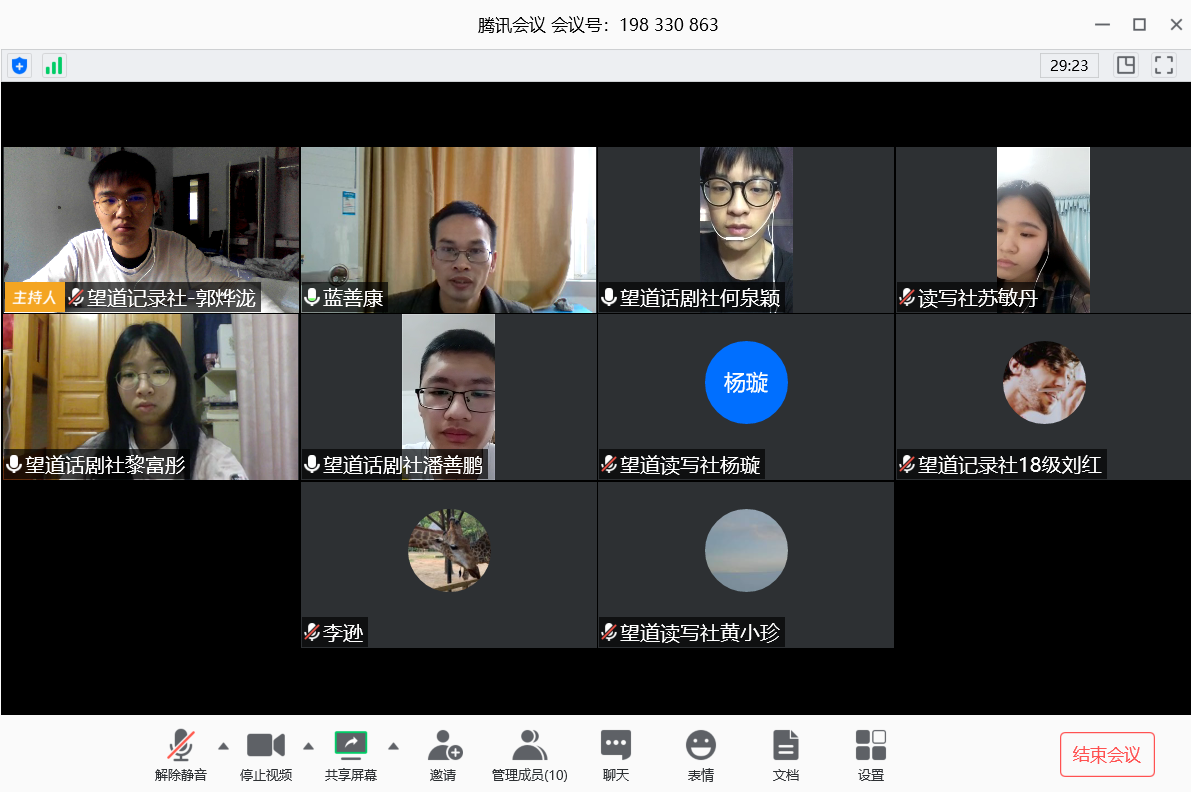Unmute microphone with 解除静音
Image resolution: width=1191 pixels, height=792 pixels.
click(181, 755)
